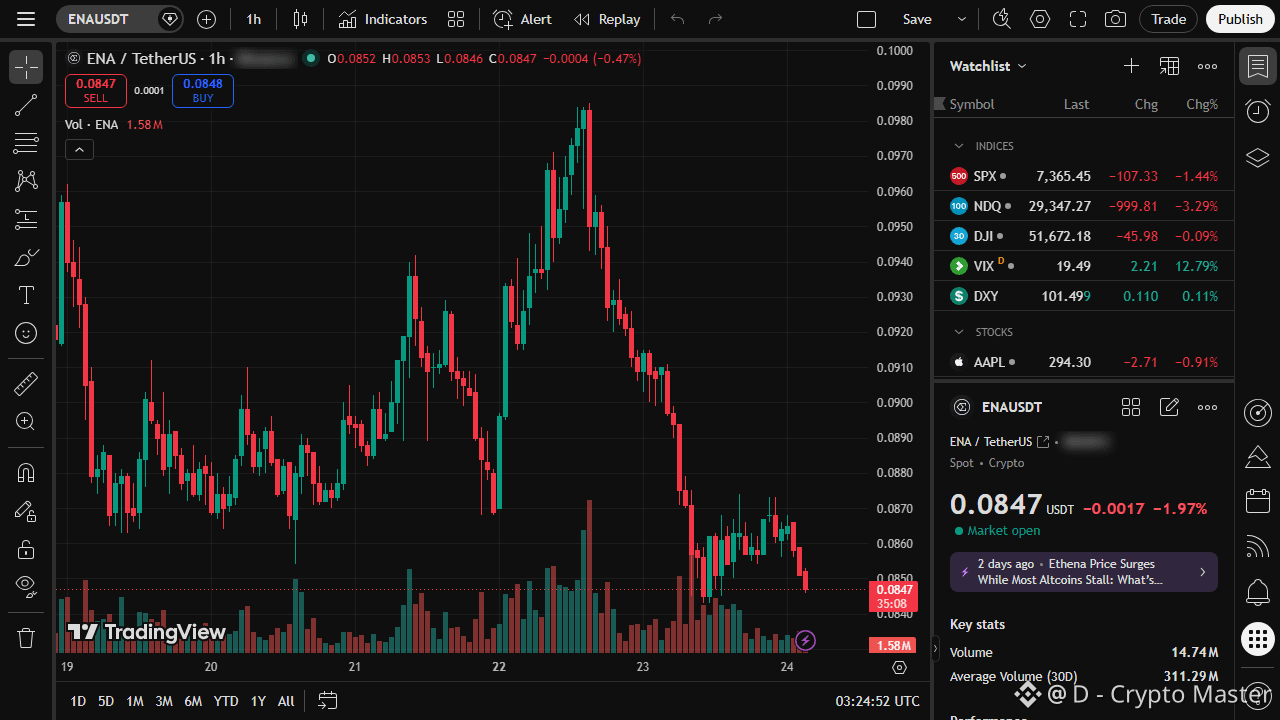Select the All time range
The image size is (1280, 720).
point(286,701)
